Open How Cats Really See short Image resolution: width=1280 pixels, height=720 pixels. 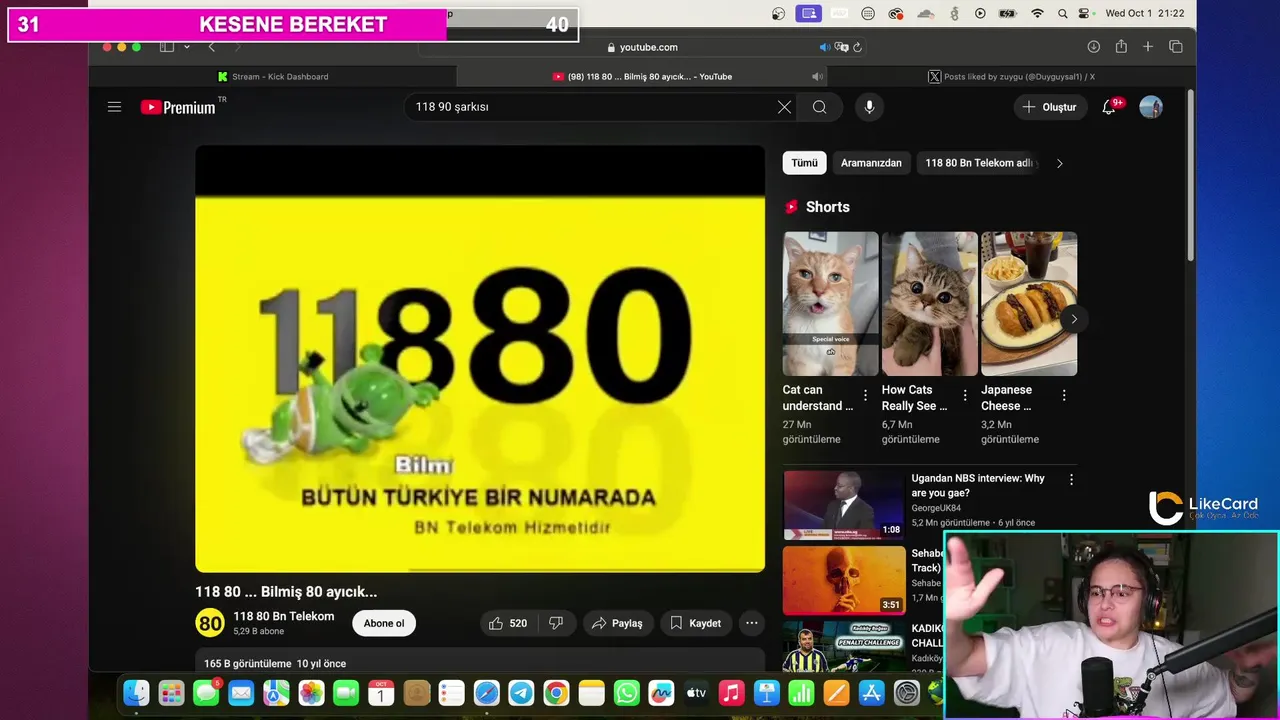[929, 304]
